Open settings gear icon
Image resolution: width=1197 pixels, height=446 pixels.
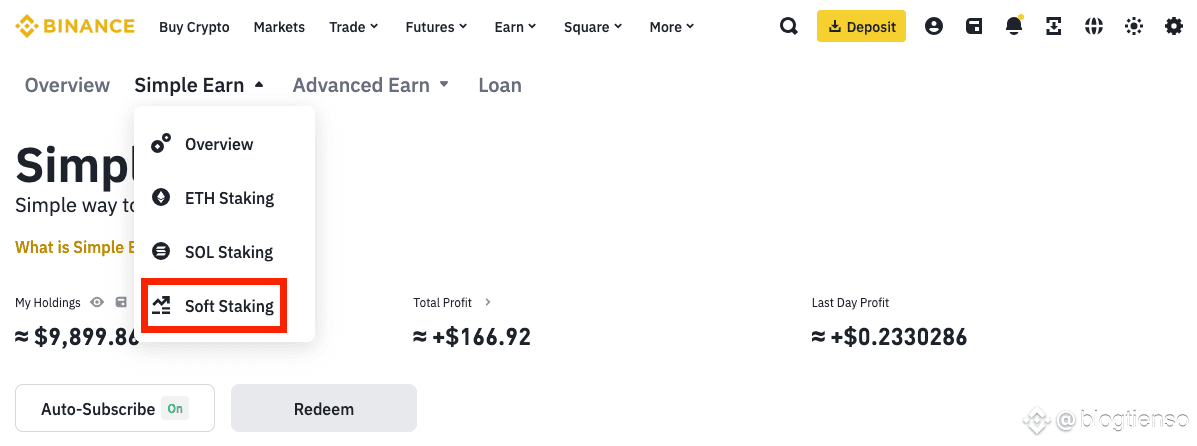point(1173,27)
